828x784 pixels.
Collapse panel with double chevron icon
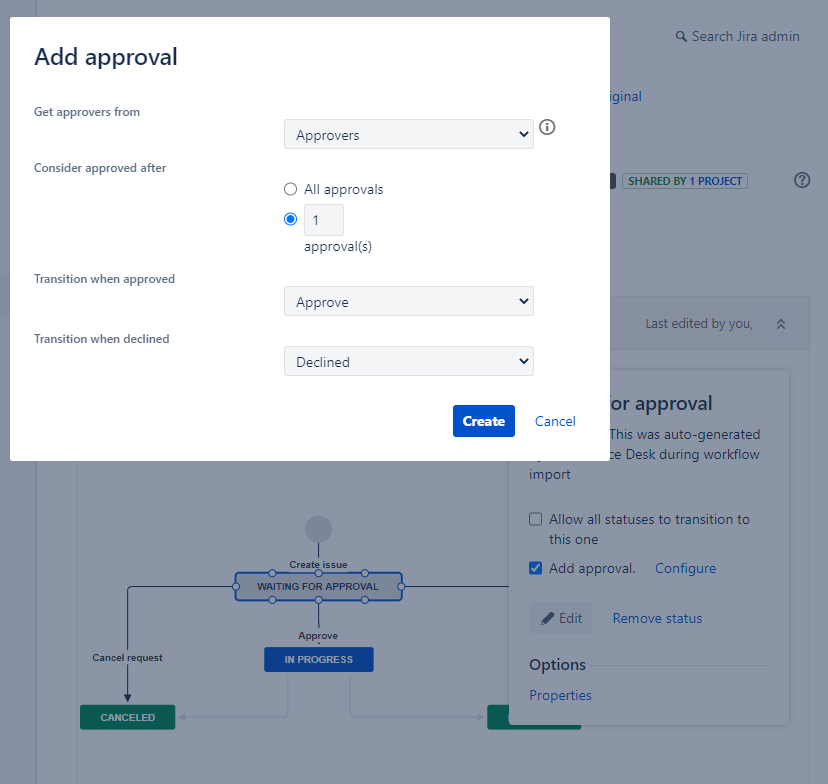780,324
